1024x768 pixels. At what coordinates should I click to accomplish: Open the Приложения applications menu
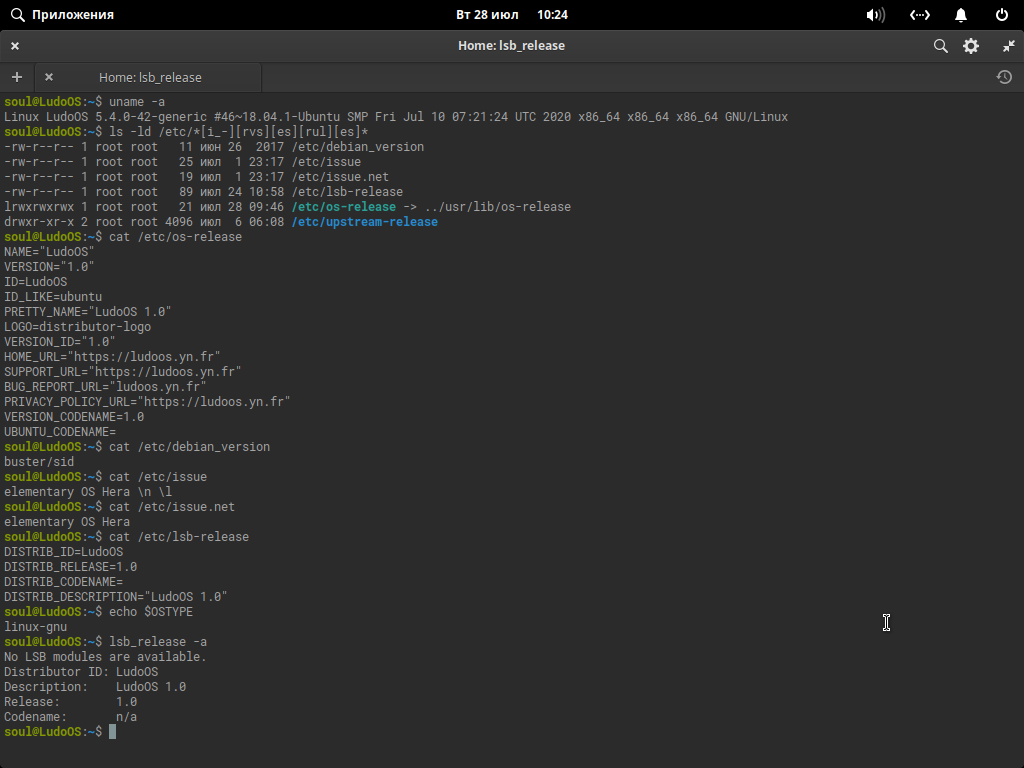click(x=72, y=14)
